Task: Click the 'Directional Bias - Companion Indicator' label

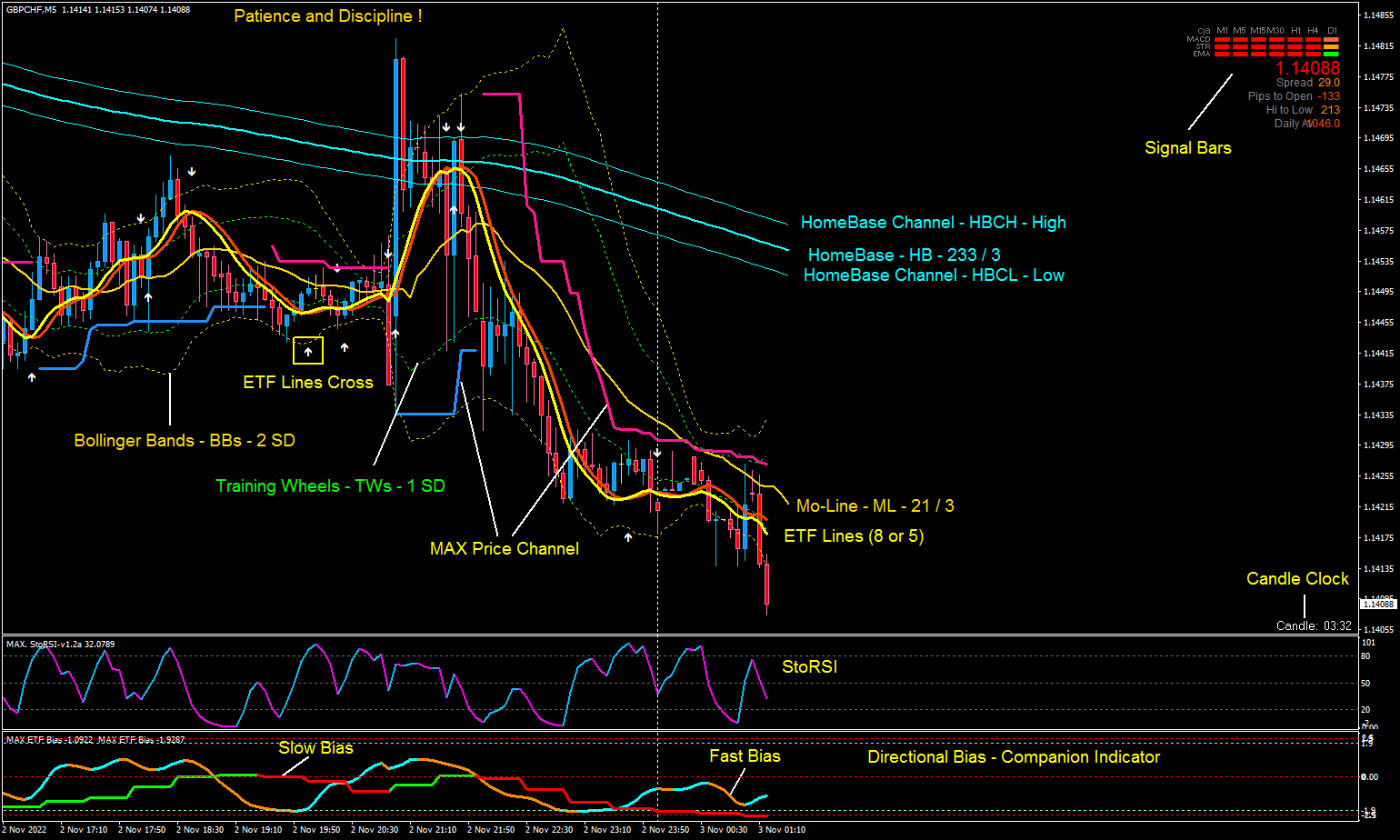Action: [x=1014, y=757]
